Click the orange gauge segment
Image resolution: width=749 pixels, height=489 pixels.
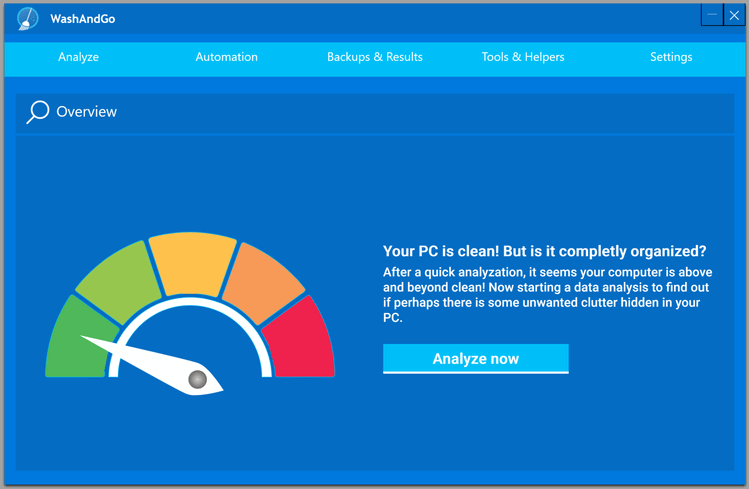(x=262, y=283)
